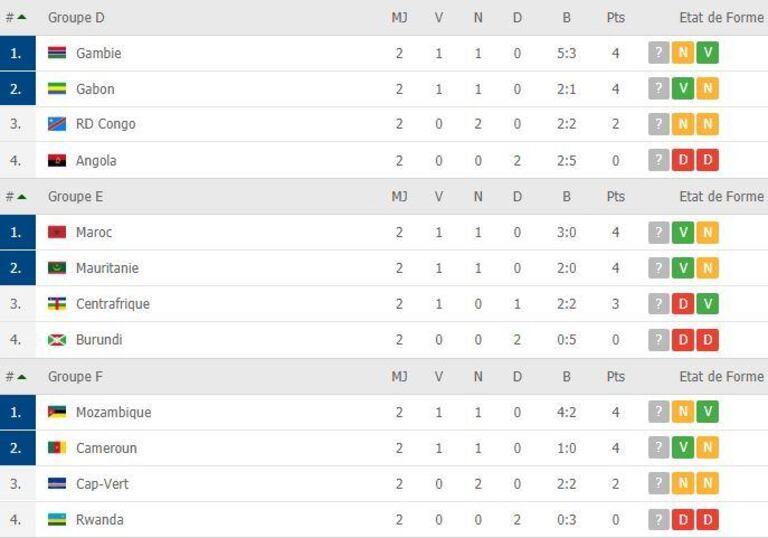Click Angola's first red D badge
768x538 pixels.
pyautogui.click(x=683, y=160)
